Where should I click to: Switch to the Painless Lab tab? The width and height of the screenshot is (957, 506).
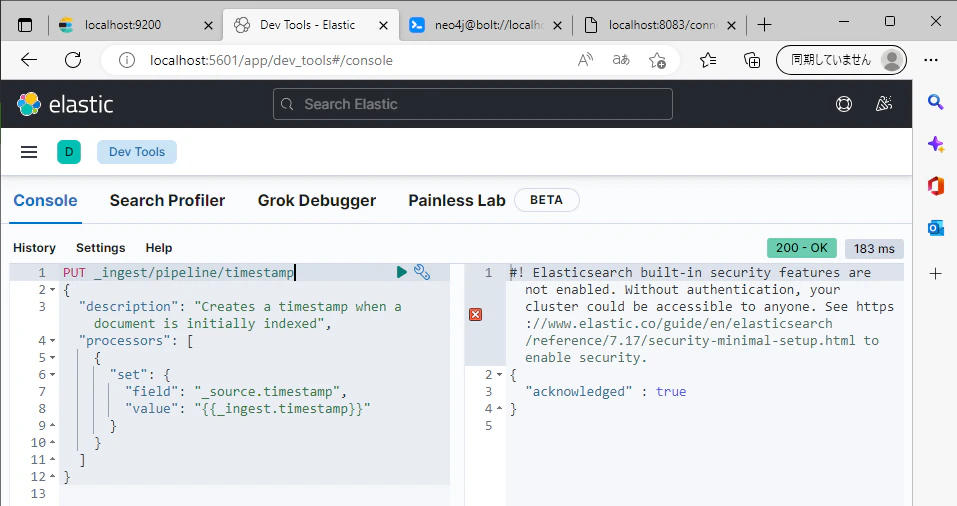pyautogui.click(x=457, y=201)
